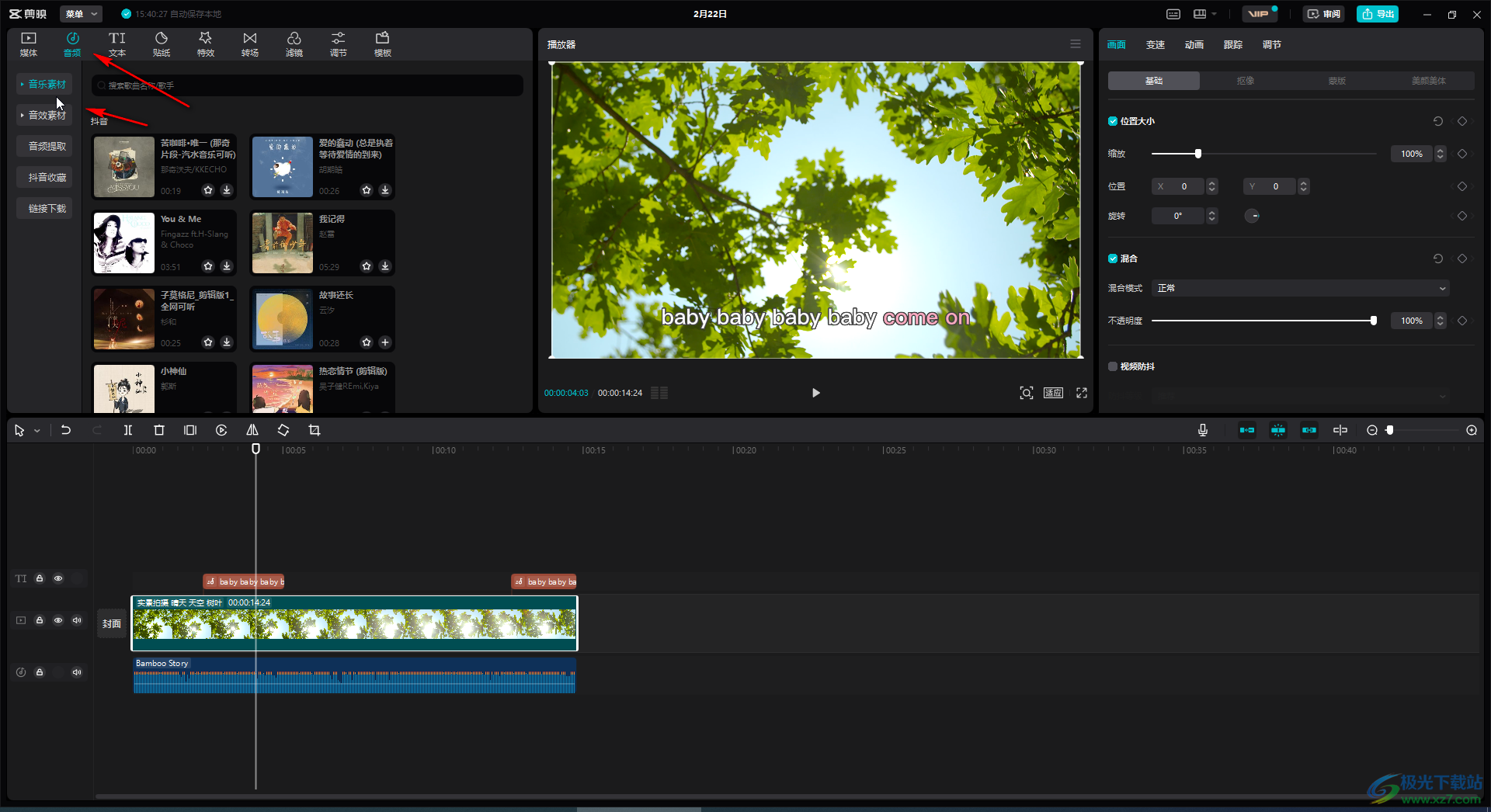Switch to the 跟踪 tab
The image size is (1491, 812).
[x=1233, y=45]
